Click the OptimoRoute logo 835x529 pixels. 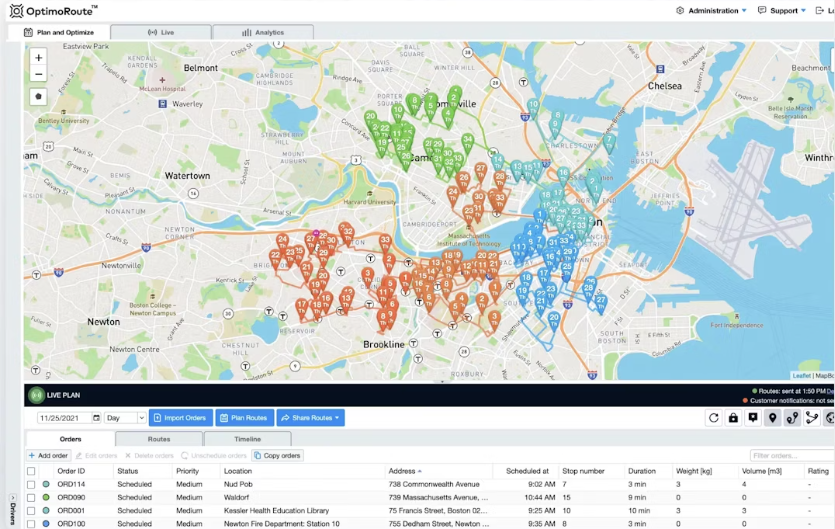pyautogui.click(x=54, y=11)
